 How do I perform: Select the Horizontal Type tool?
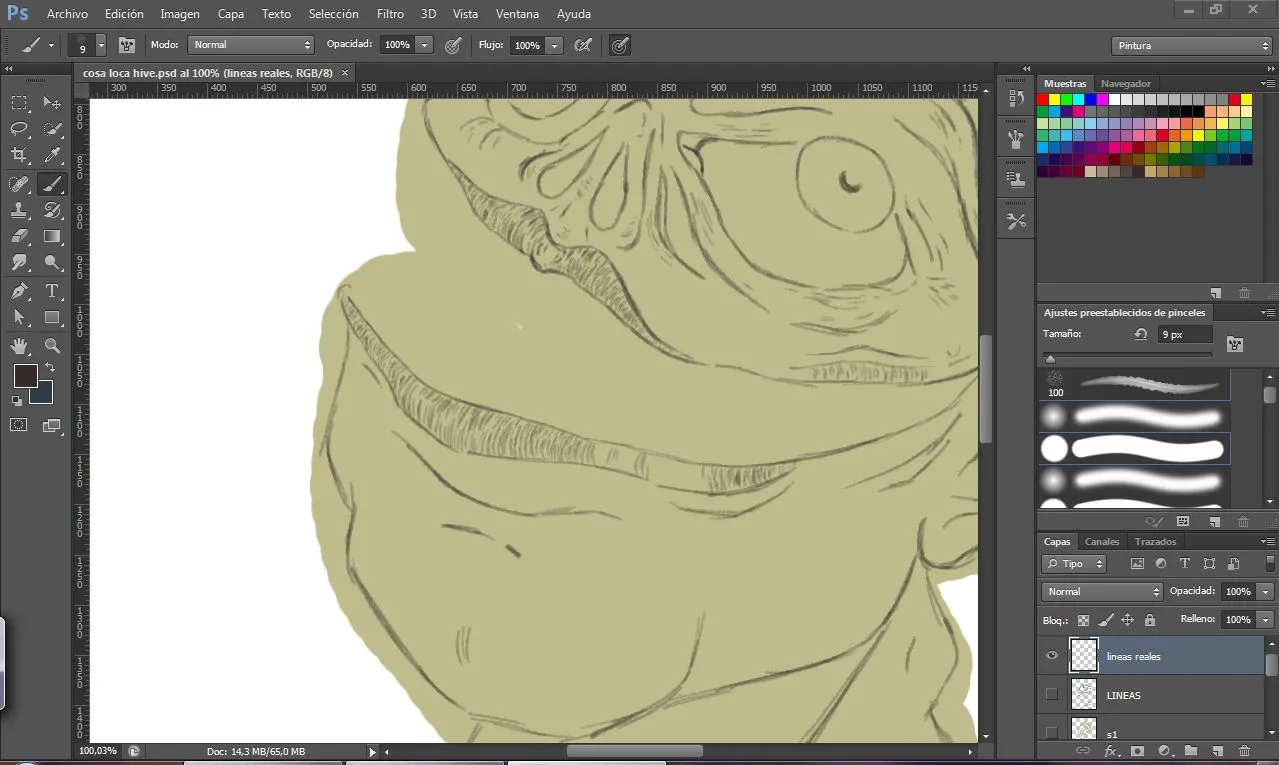52,291
